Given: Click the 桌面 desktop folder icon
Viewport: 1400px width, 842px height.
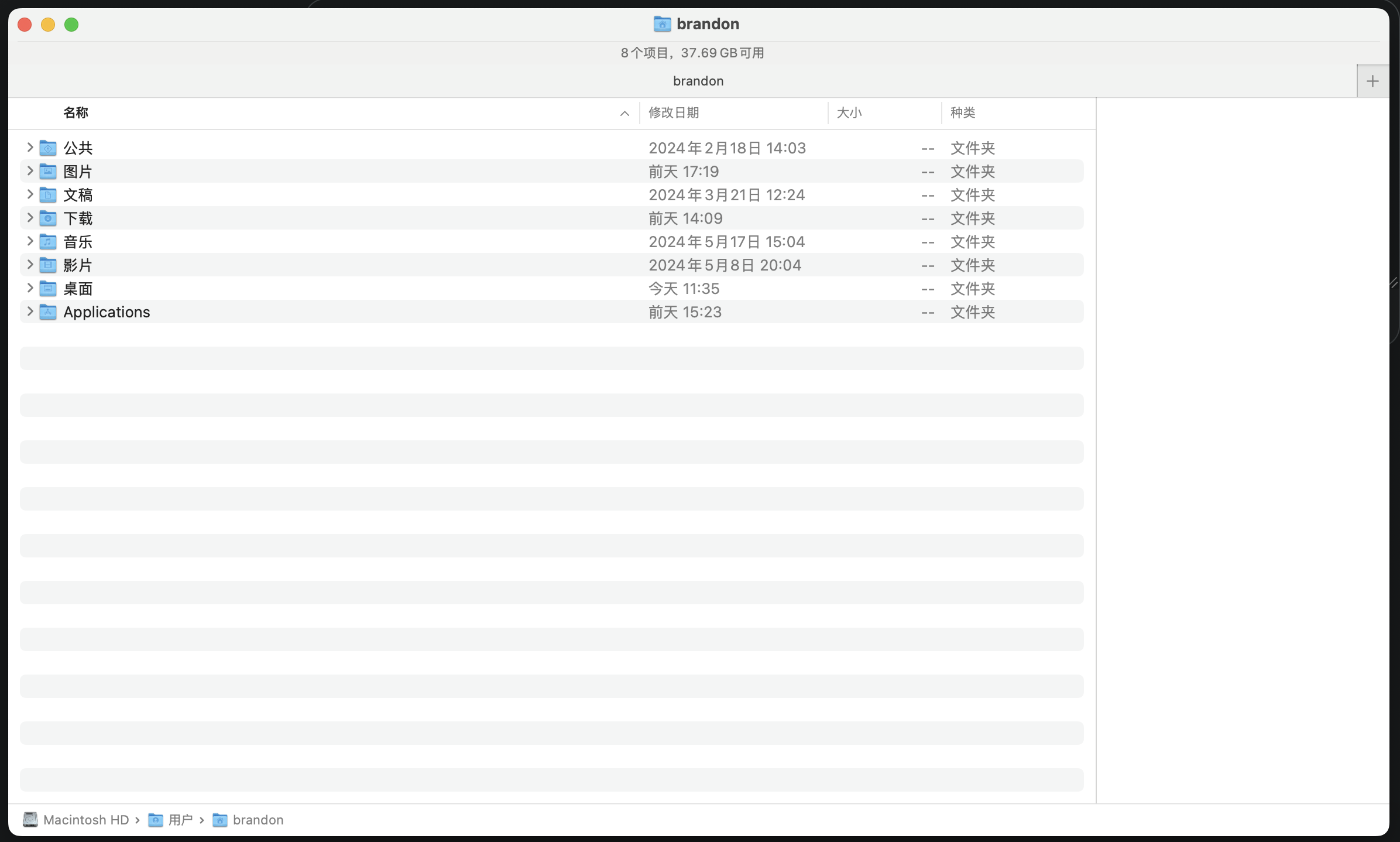Looking at the screenshot, I should pyautogui.click(x=48, y=289).
